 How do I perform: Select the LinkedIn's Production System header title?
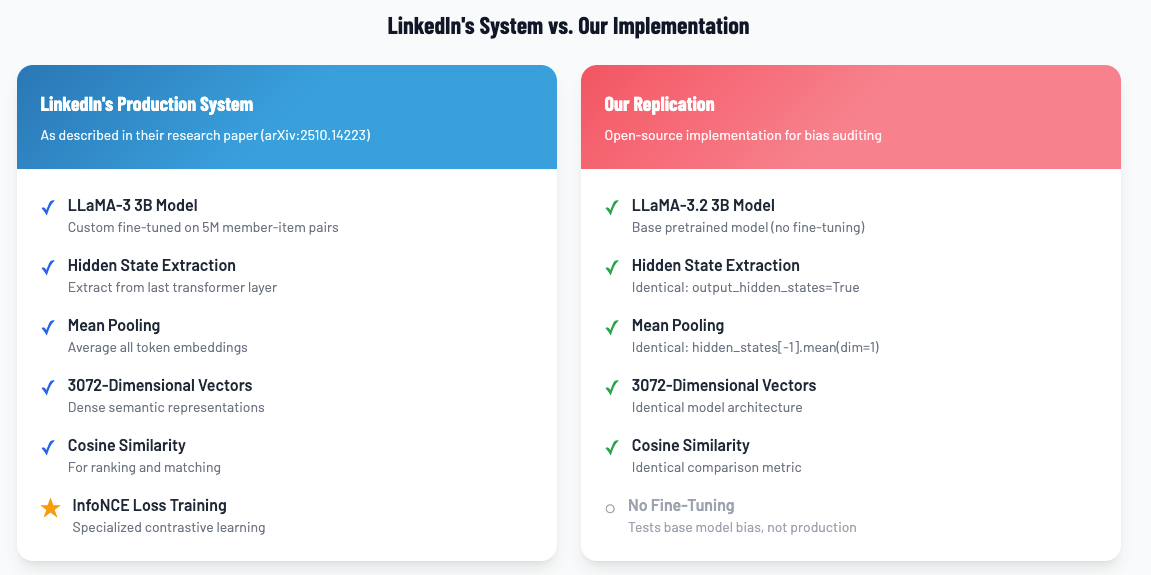click(x=147, y=104)
